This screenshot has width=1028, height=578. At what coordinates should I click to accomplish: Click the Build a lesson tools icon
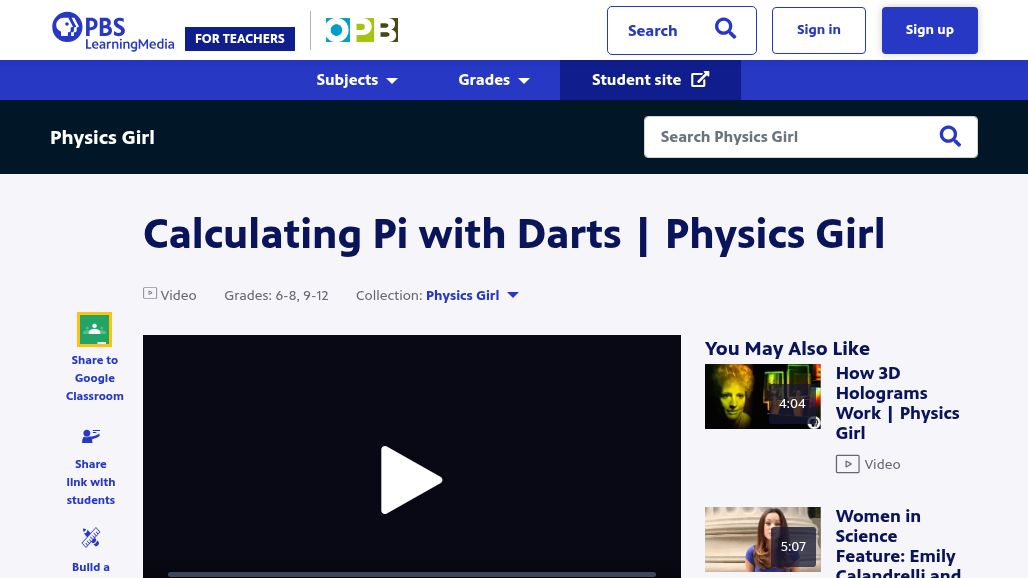pyautogui.click(x=91, y=537)
